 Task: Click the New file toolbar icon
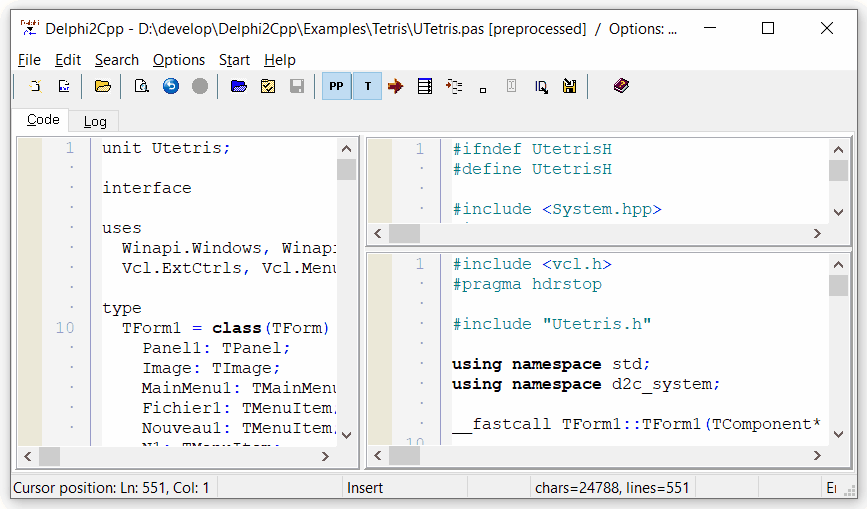[x=35, y=86]
